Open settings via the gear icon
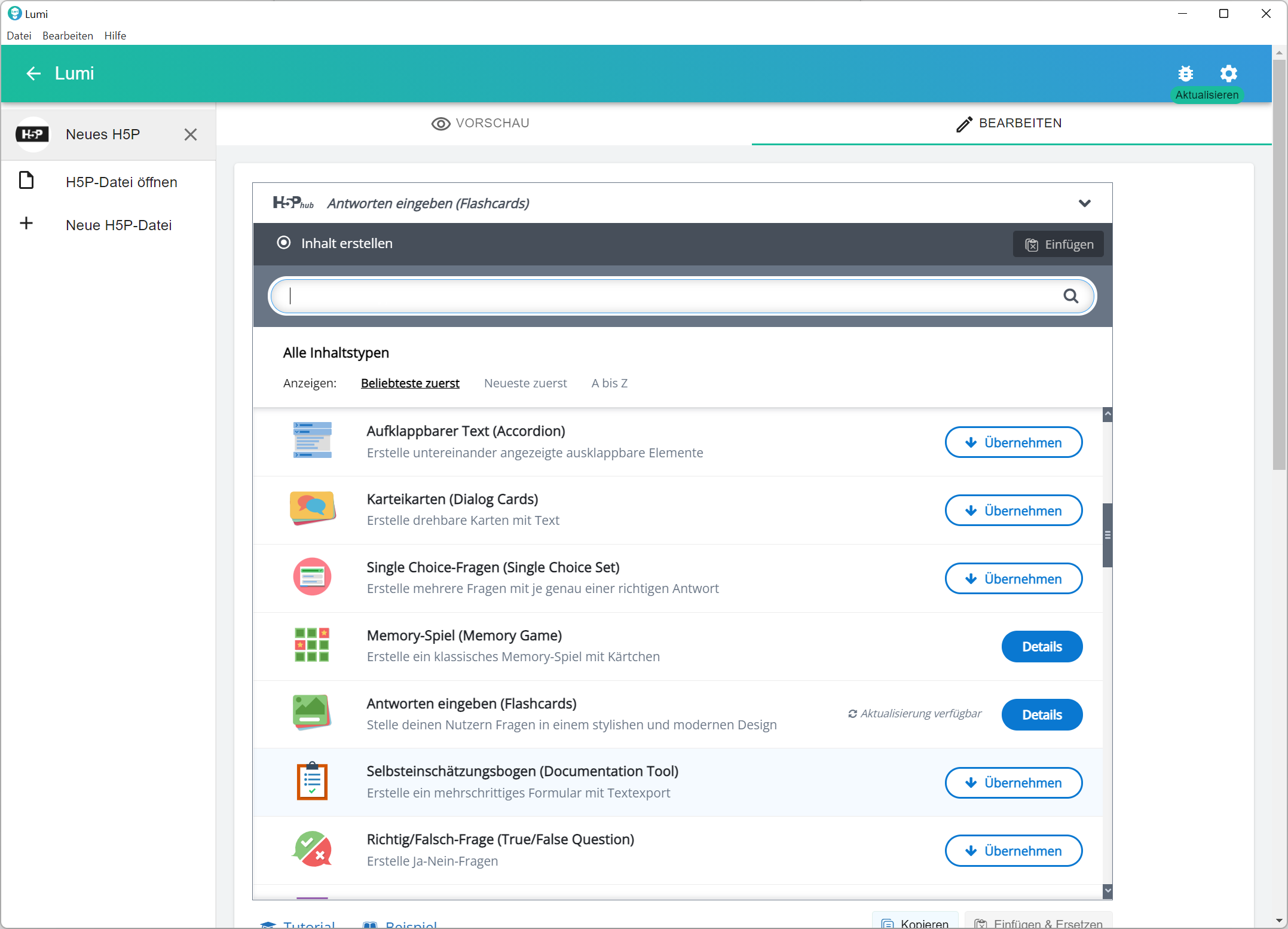Image resolution: width=1288 pixels, height=929 pixels. [x=1228, y=74]
